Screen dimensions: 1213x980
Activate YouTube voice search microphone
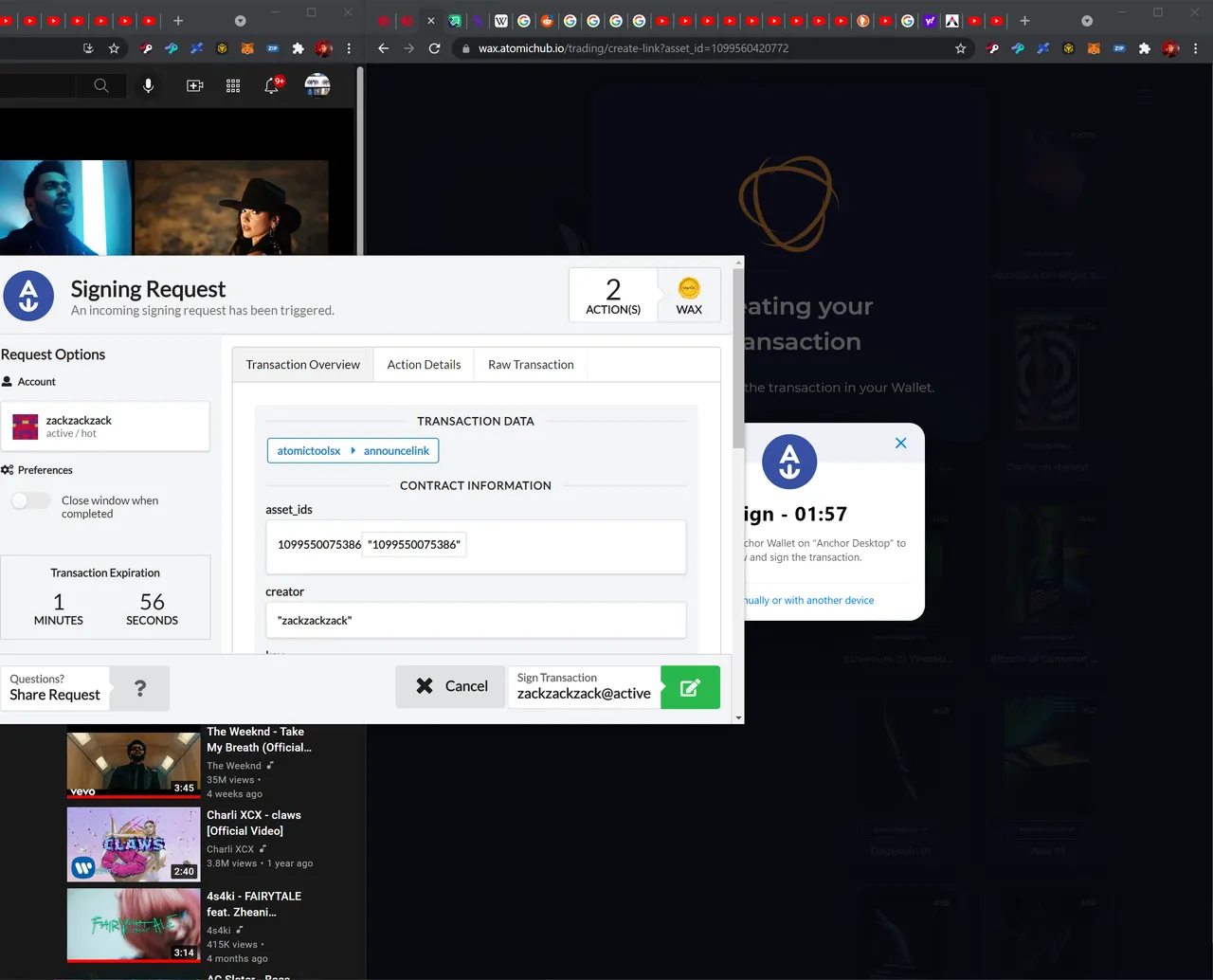148,85
